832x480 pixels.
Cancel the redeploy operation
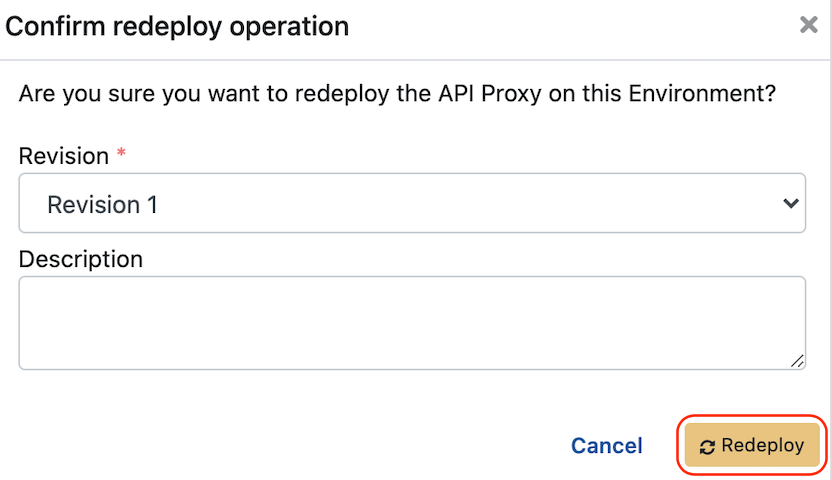click(x=606, y=446)
